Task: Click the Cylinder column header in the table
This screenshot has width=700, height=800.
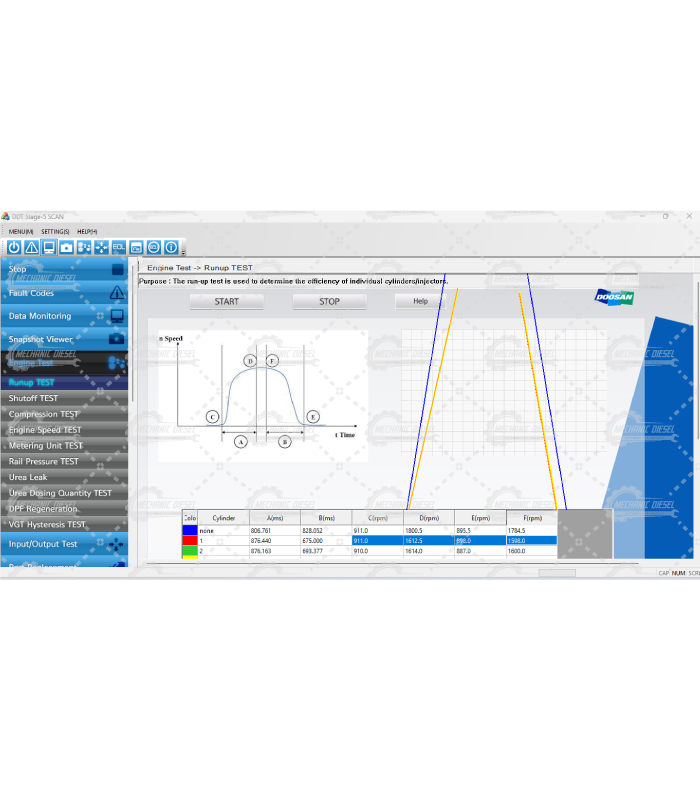Action: pyautogui.click(x=224, y=518)
